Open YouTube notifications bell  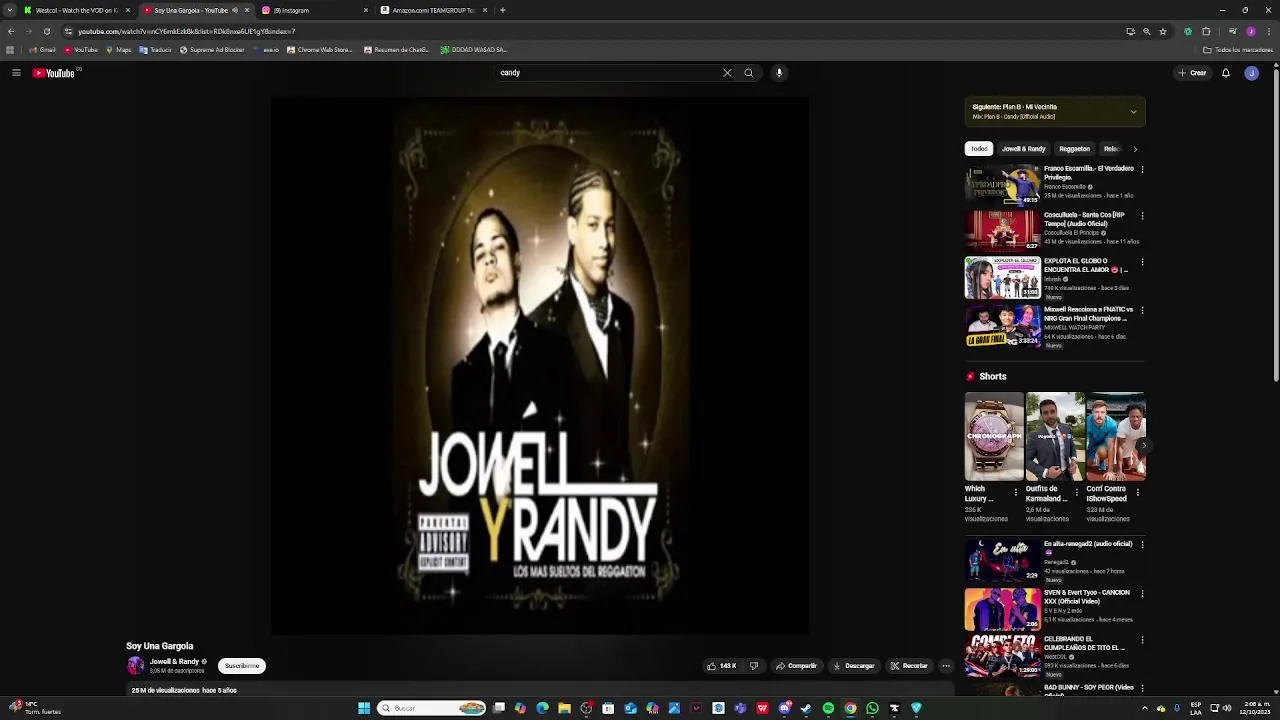click(1225, 73)
